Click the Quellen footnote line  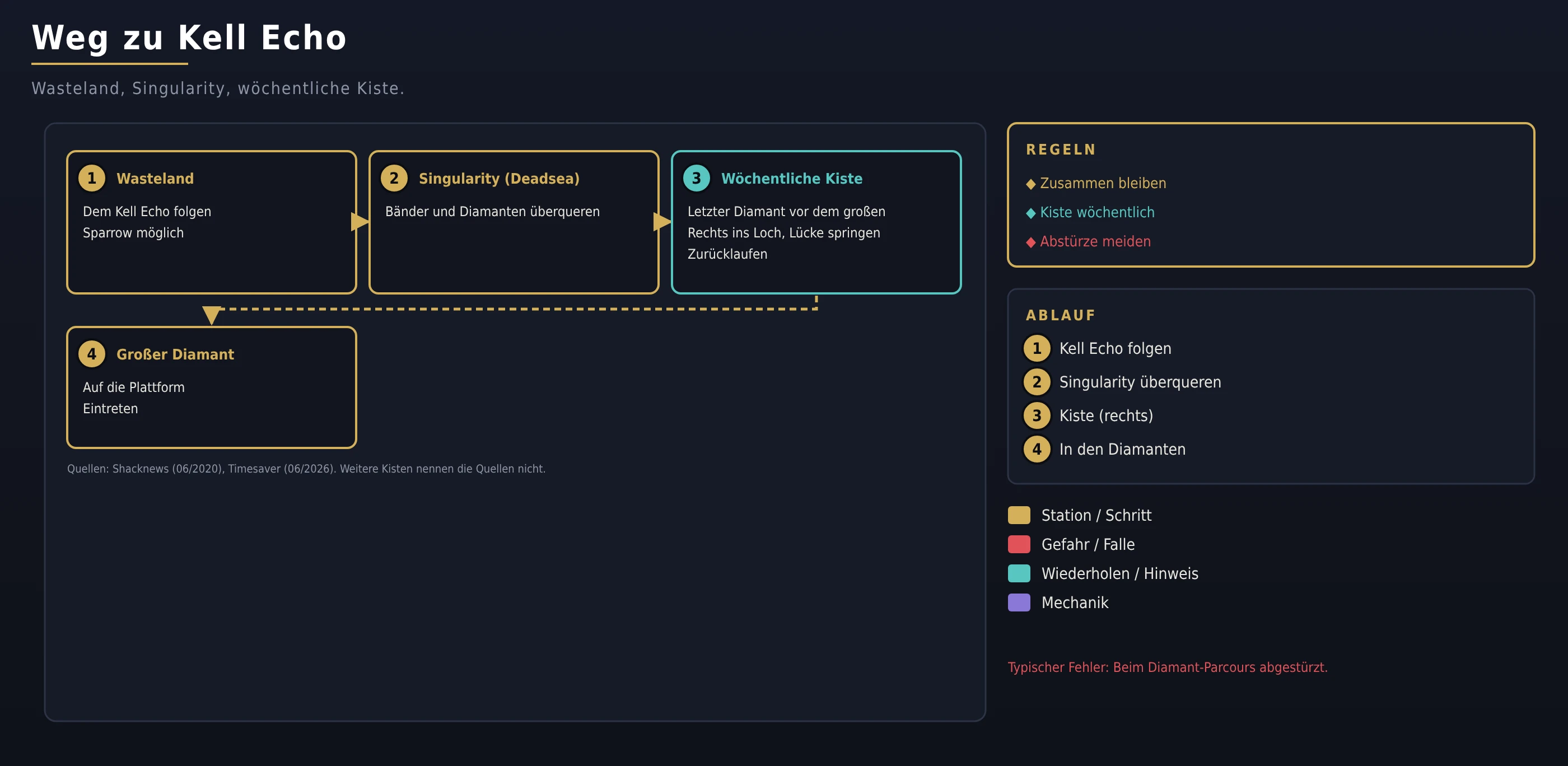coord(306,469)
